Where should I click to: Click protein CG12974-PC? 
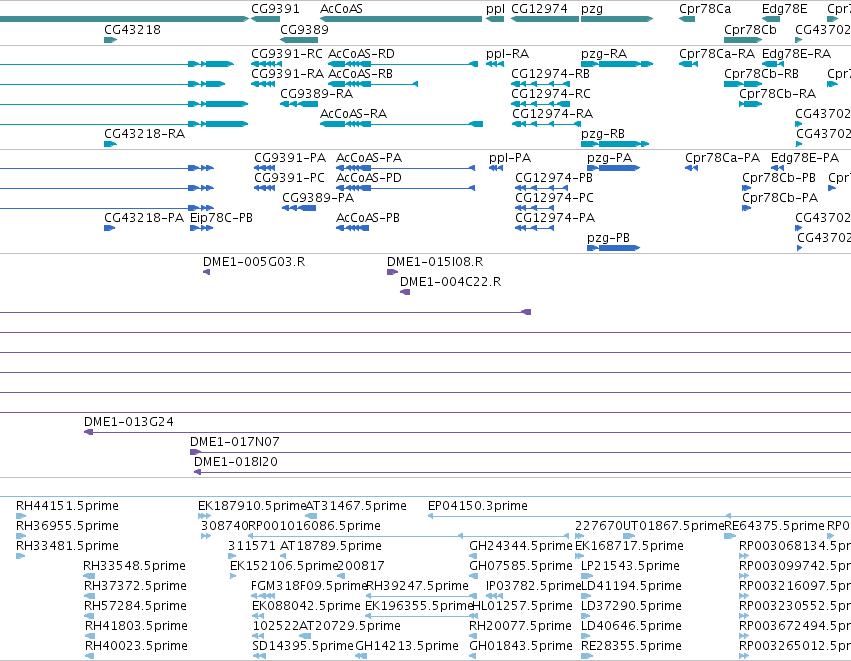[x=554, y=198]
